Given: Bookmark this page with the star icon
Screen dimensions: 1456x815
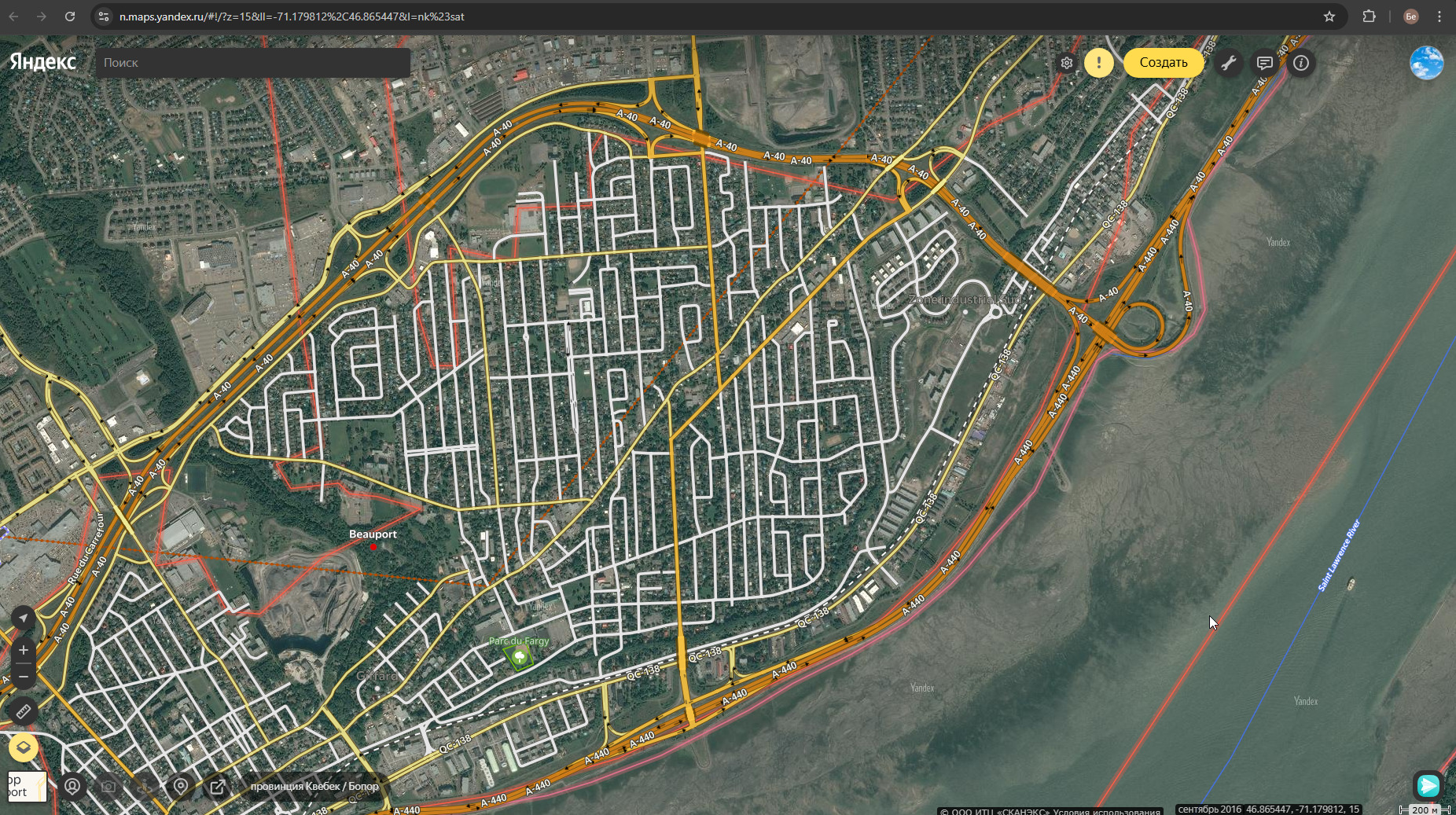Looking at the screenshot, I should (1329, 17).
